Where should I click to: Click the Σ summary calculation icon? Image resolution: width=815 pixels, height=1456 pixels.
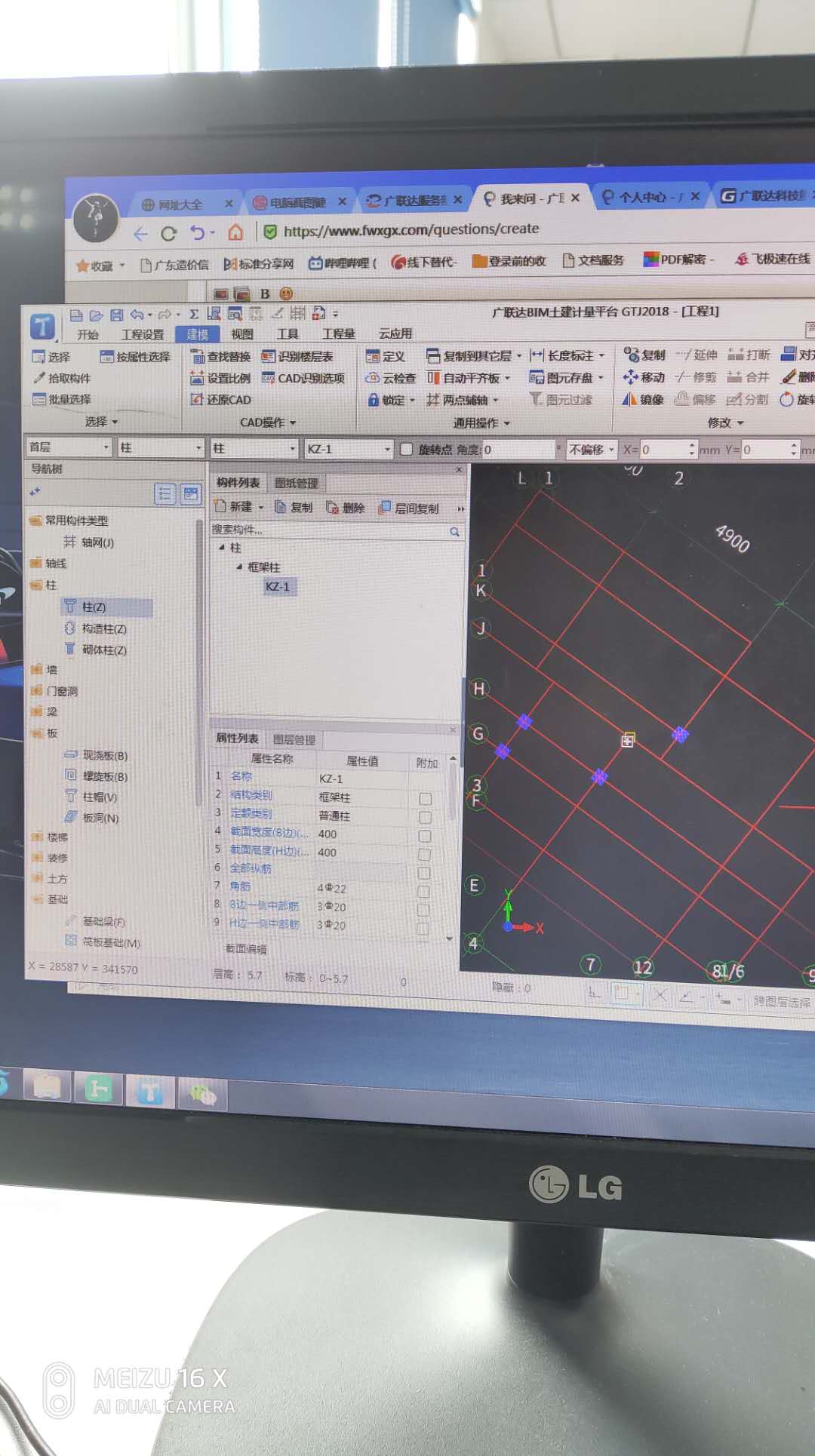click(194, 315)
